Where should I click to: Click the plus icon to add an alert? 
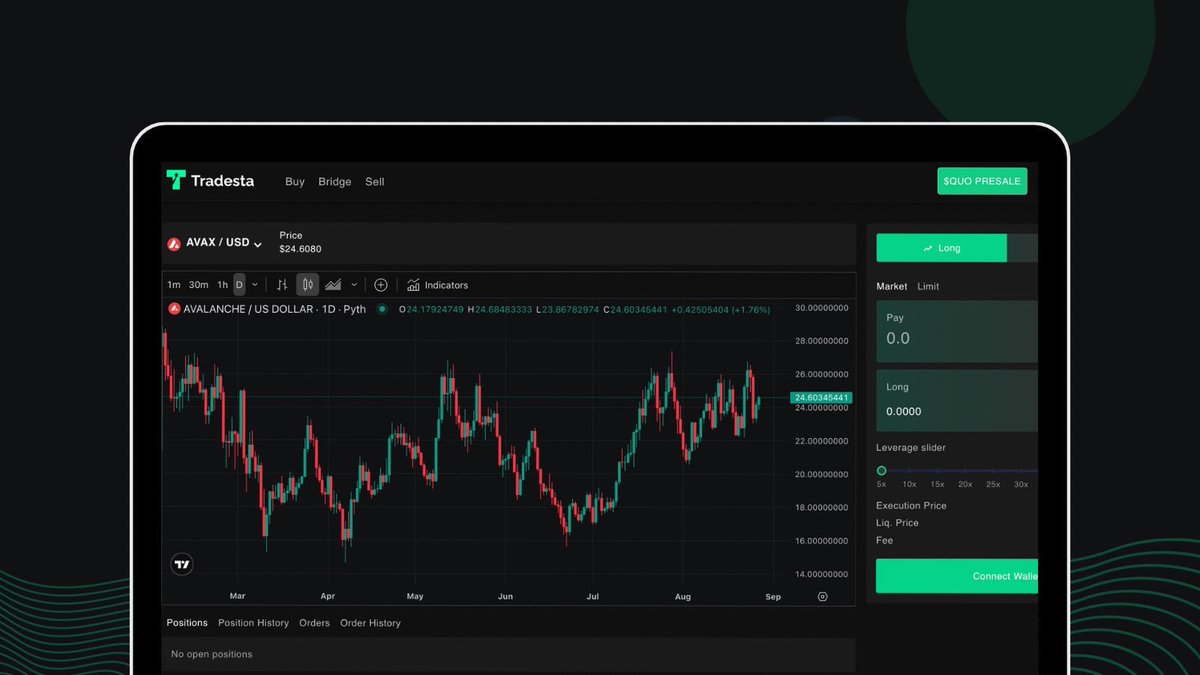tap(381, 285)
